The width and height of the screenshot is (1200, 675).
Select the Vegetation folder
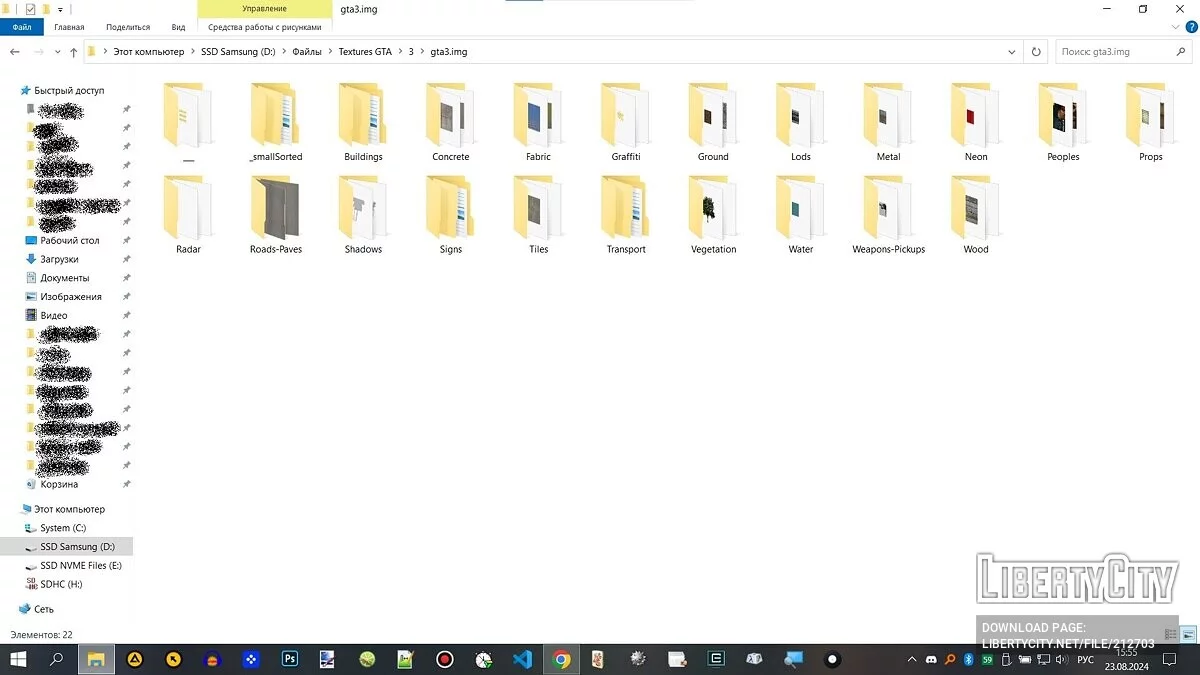(x=713, y=215)
